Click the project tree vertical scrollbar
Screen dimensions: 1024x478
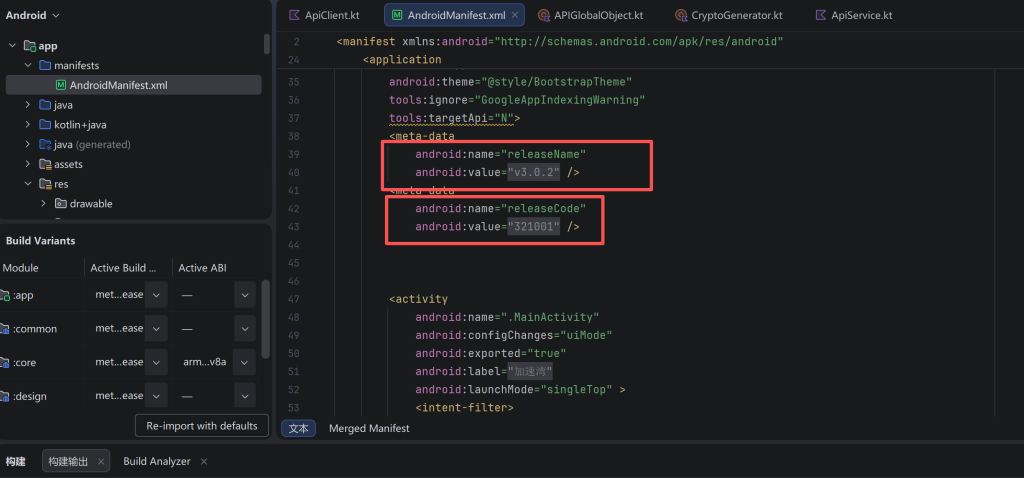click(266, 44)
